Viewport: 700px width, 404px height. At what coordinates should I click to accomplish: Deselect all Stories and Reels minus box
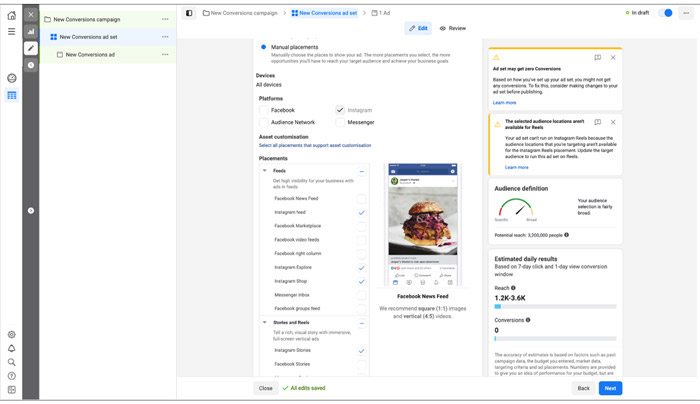tap(362, 323)
